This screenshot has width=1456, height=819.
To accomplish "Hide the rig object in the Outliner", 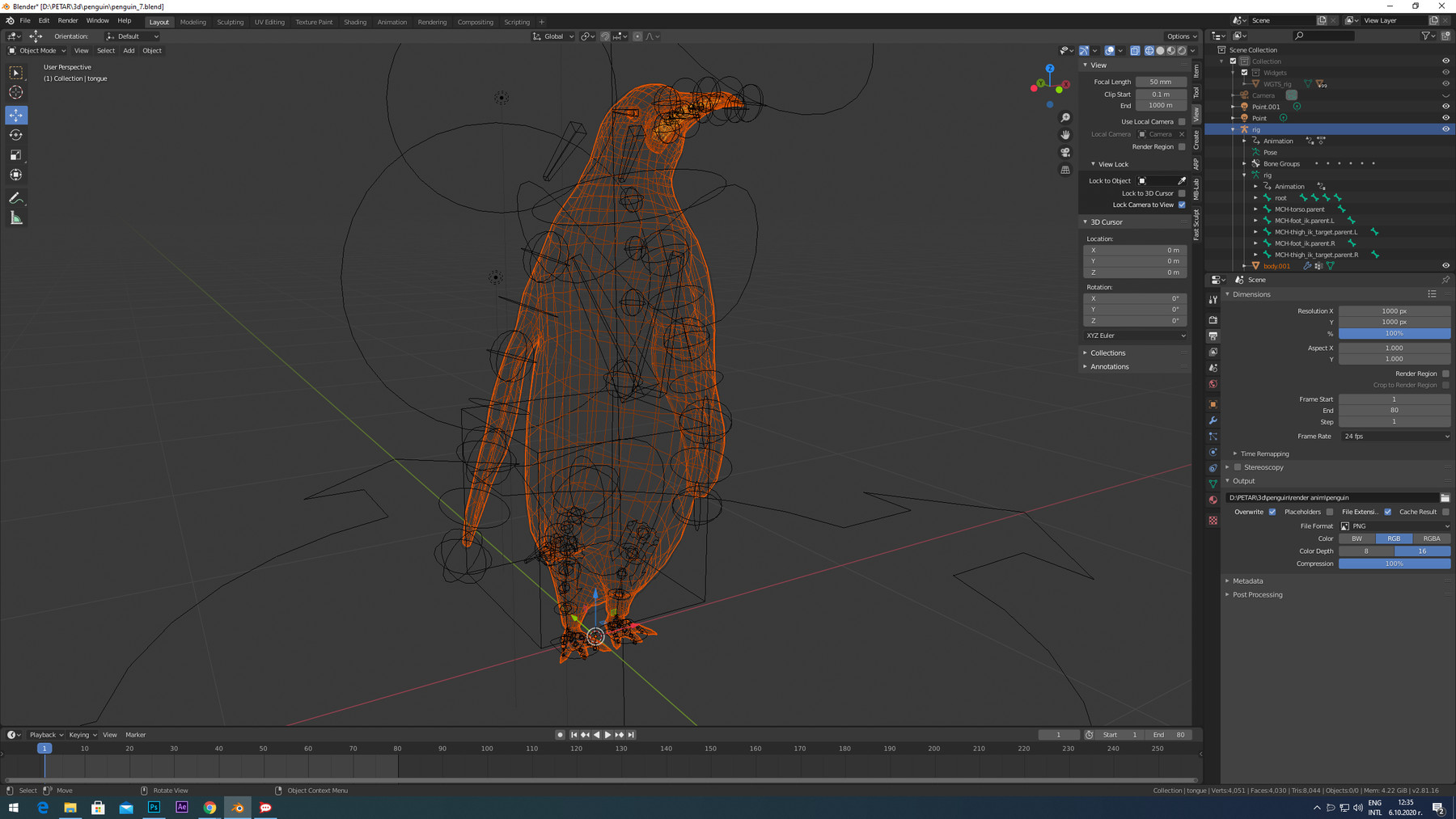I will (1445, 129).
